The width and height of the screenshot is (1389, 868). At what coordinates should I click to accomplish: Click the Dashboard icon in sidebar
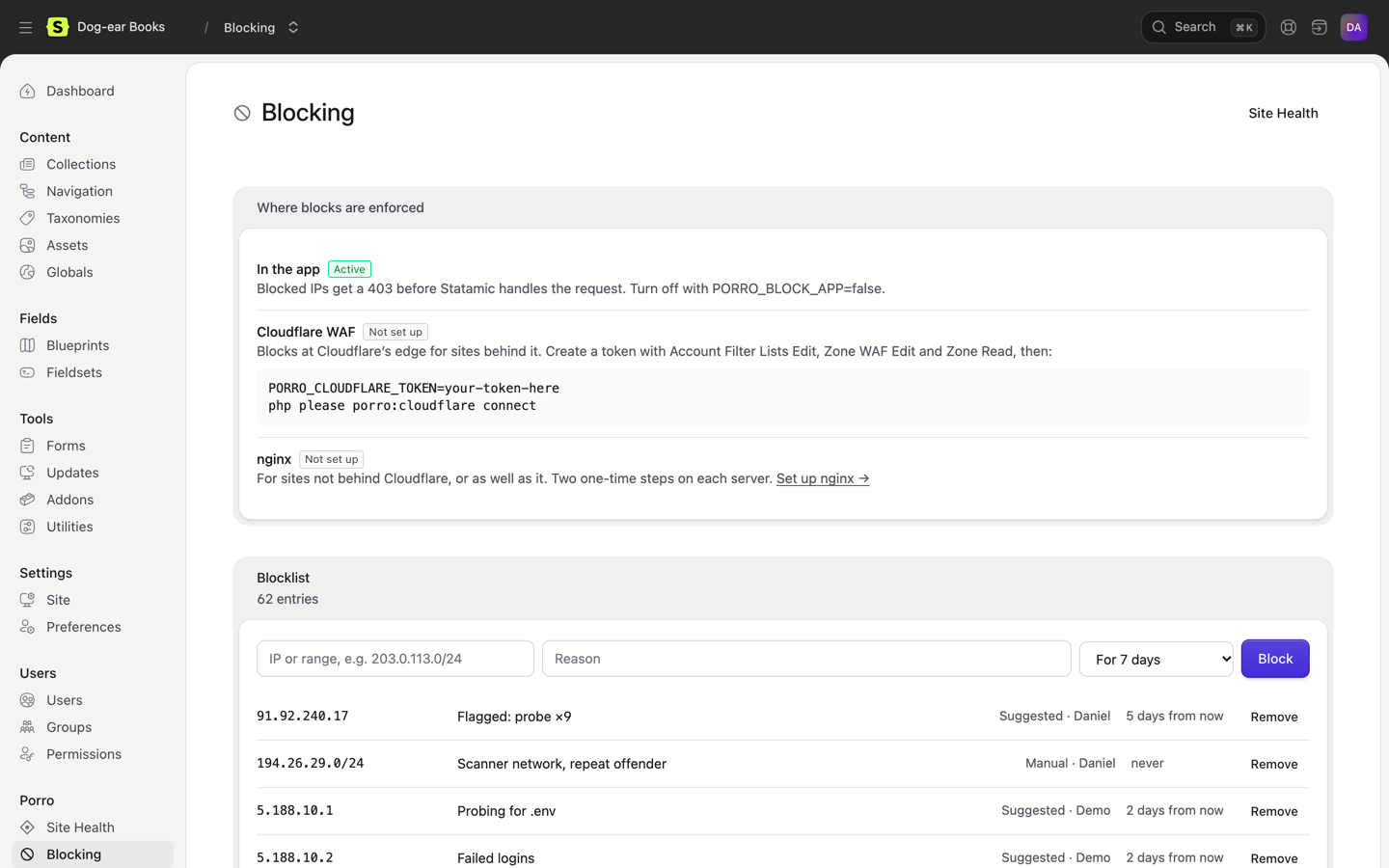(27, 92)
